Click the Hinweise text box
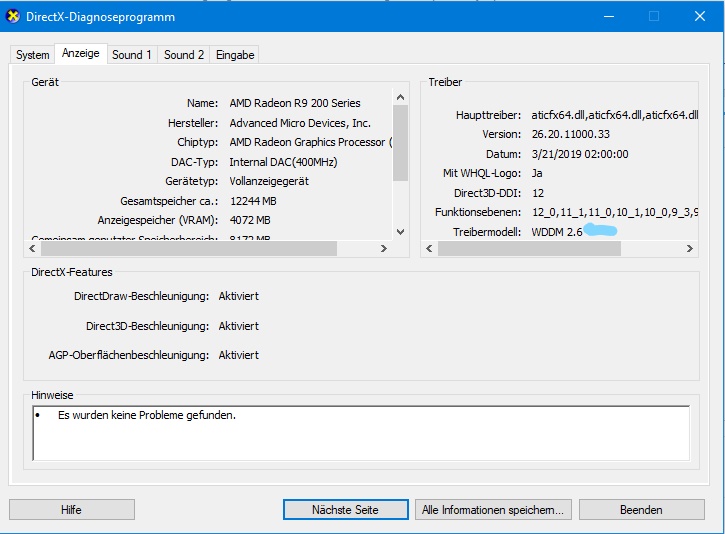Screen dimensions: 725x534 point(361,433)
